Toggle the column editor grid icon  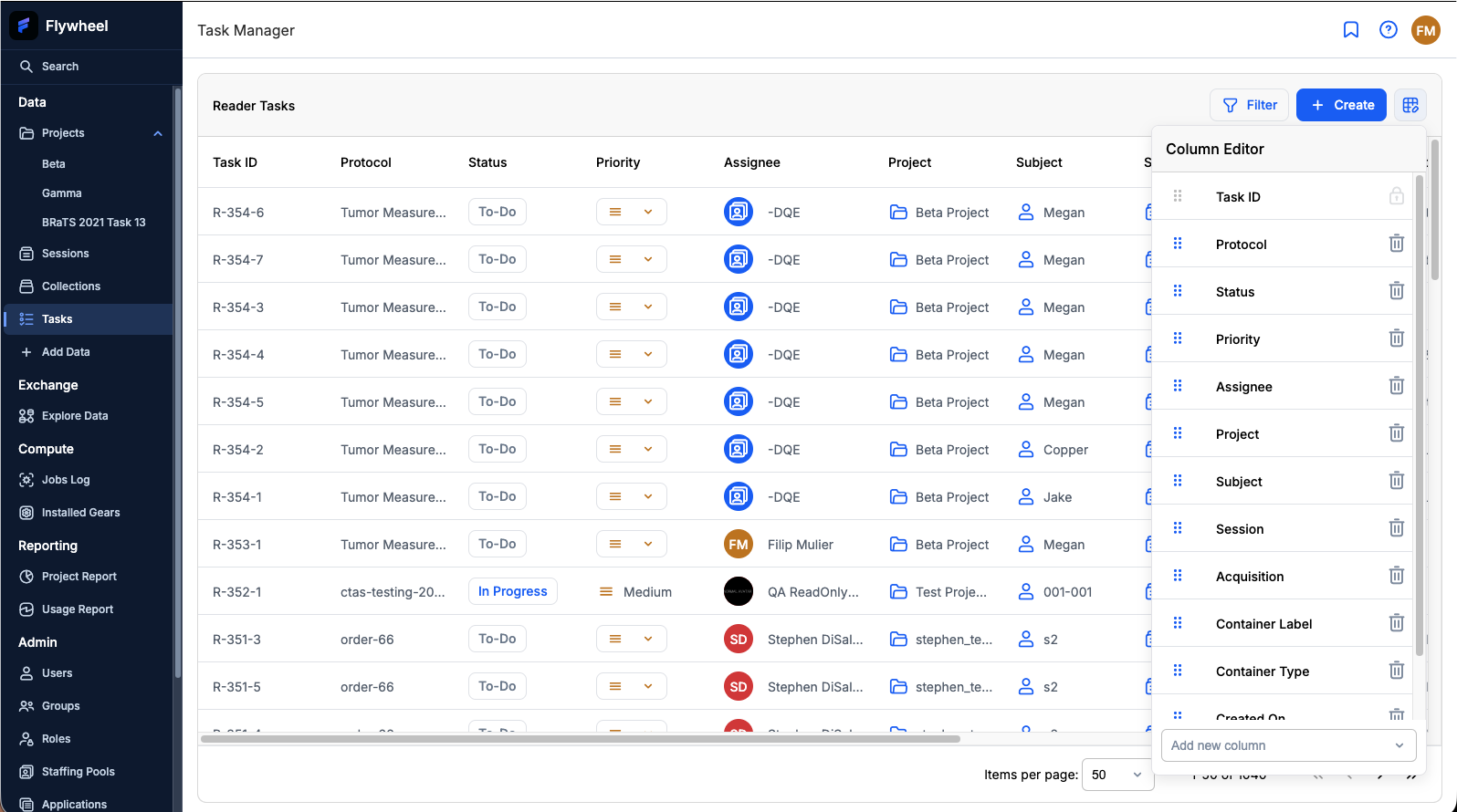(x=1410, y=105)
